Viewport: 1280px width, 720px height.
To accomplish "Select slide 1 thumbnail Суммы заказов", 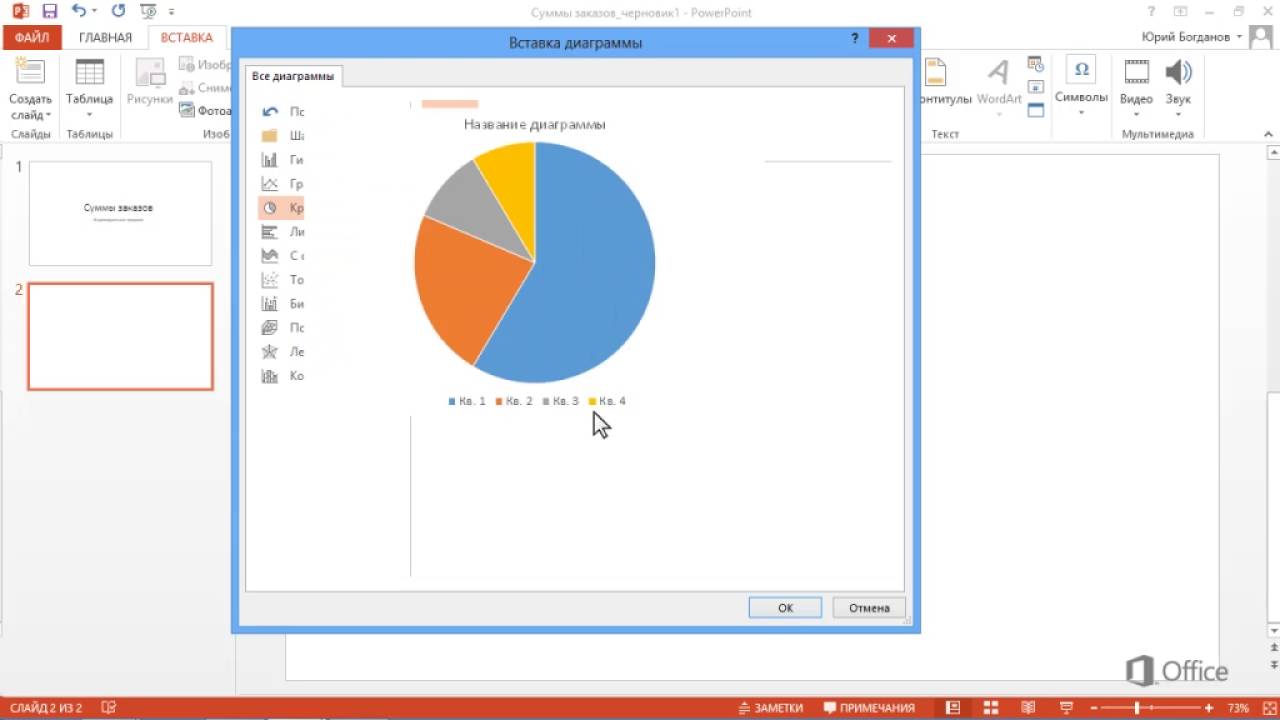I will (120, 213).
